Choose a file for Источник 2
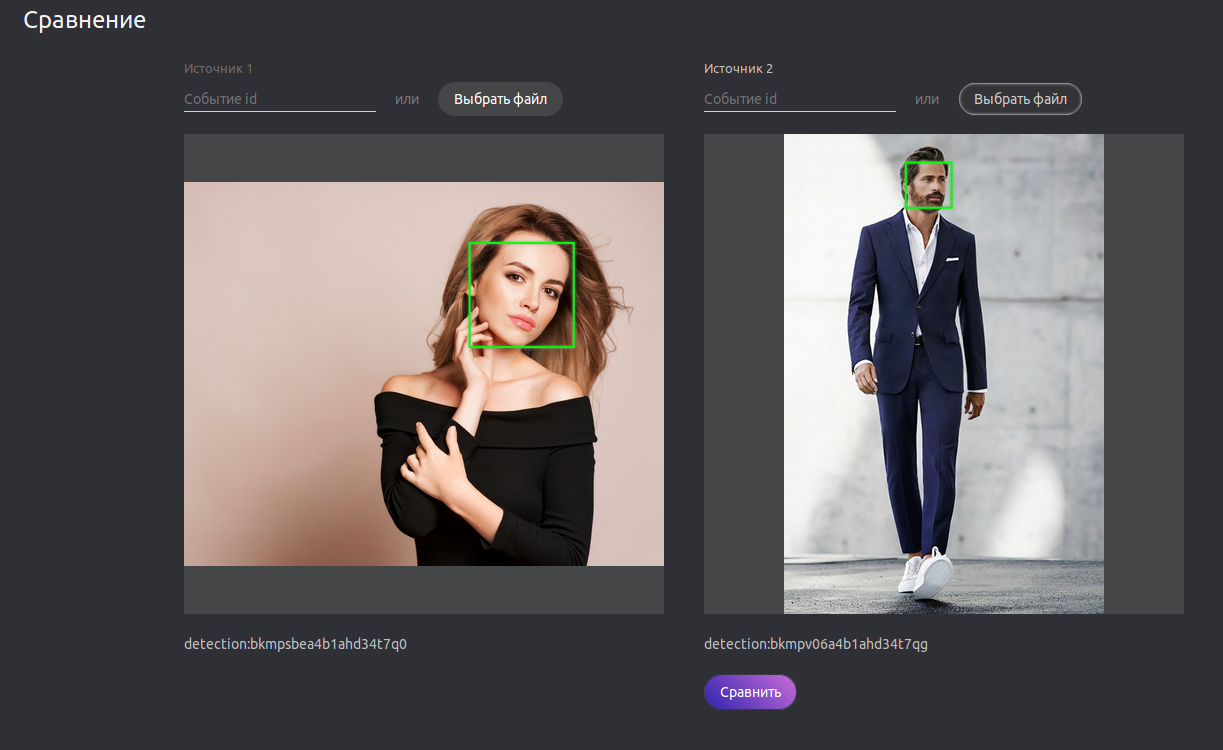Screen dimensions: 1223x750 tap(1020, 99)
